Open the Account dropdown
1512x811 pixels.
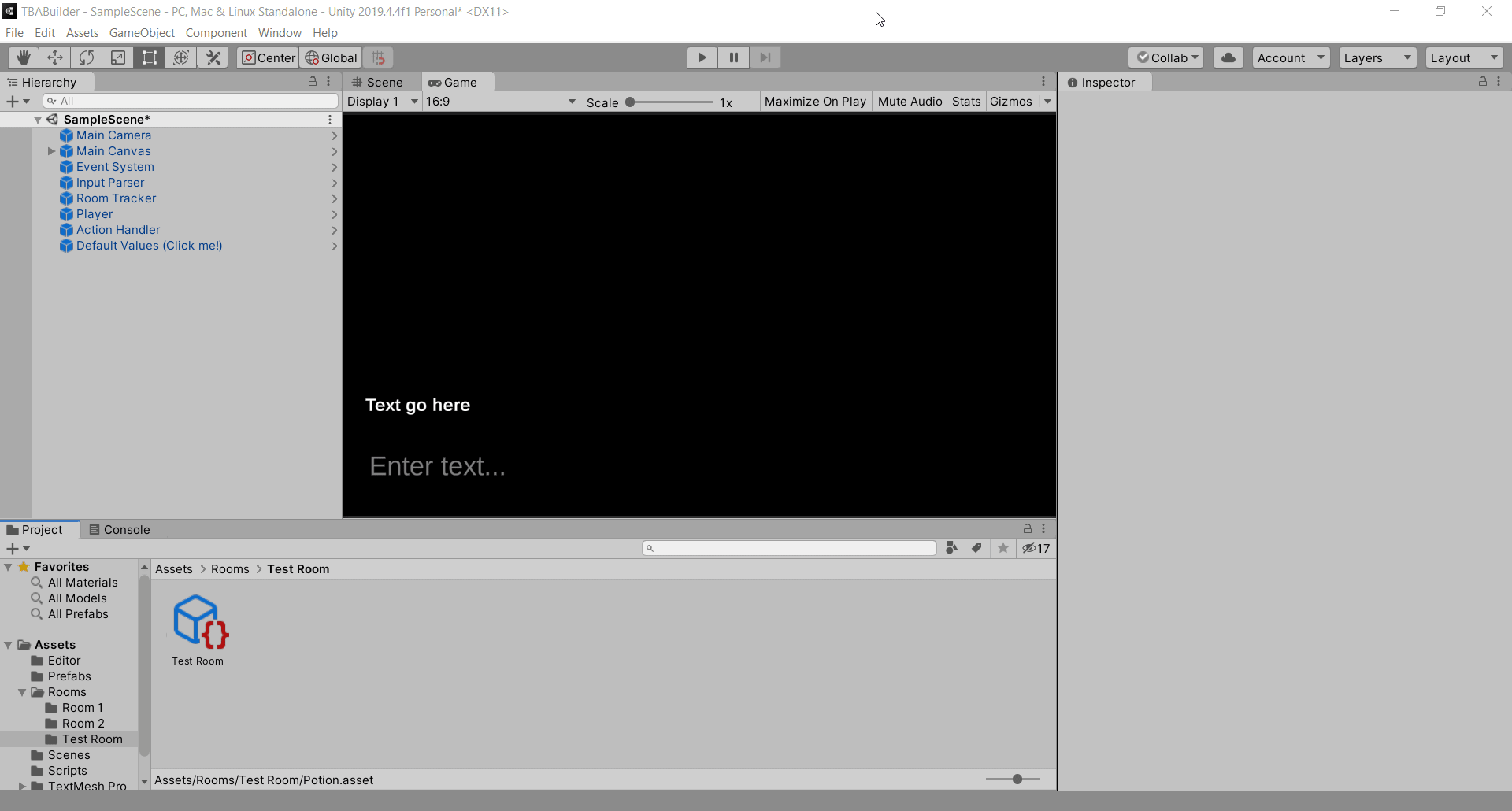click(x=1291, y=57)
